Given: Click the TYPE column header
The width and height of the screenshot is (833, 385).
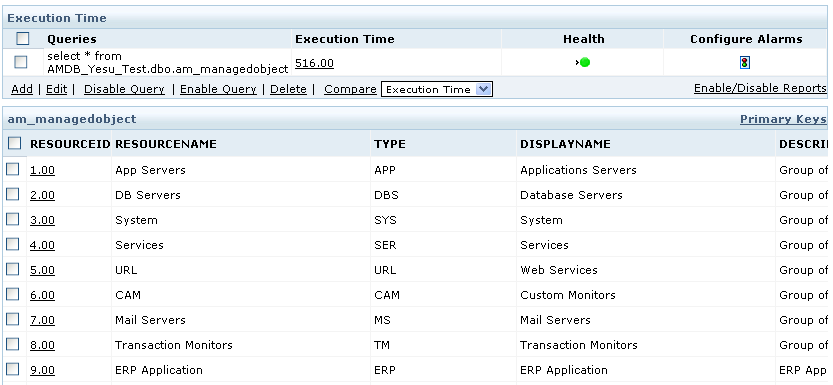Looking at the screenshot, I should point(389,144).
